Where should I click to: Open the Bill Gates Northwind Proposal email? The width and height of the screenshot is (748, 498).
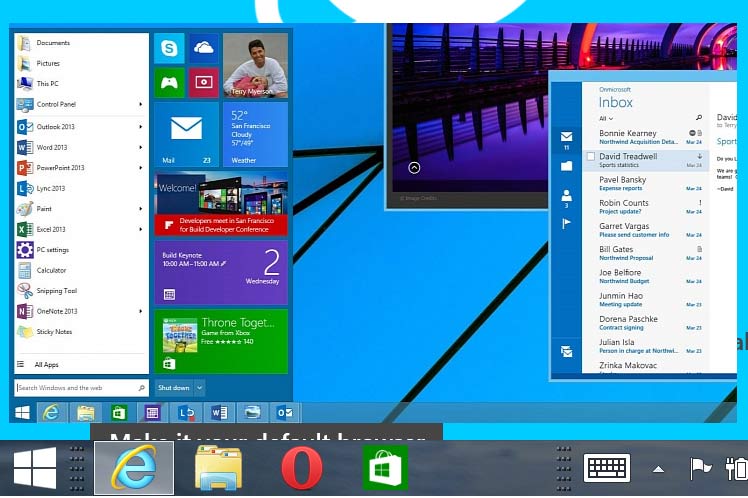tap(644, 253)
